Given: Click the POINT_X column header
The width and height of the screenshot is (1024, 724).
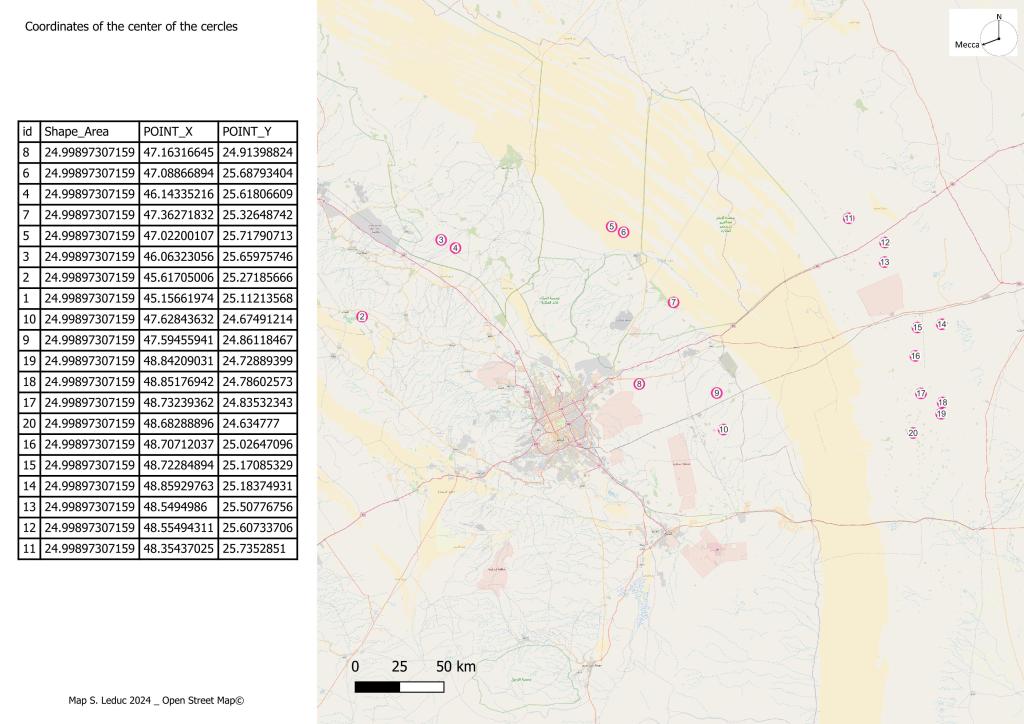Looking at the screenshot, I should (178, 132).
